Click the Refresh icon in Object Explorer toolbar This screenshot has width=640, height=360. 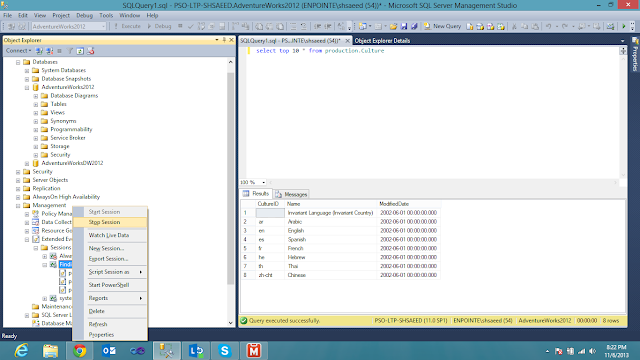[x=80, y=51]
